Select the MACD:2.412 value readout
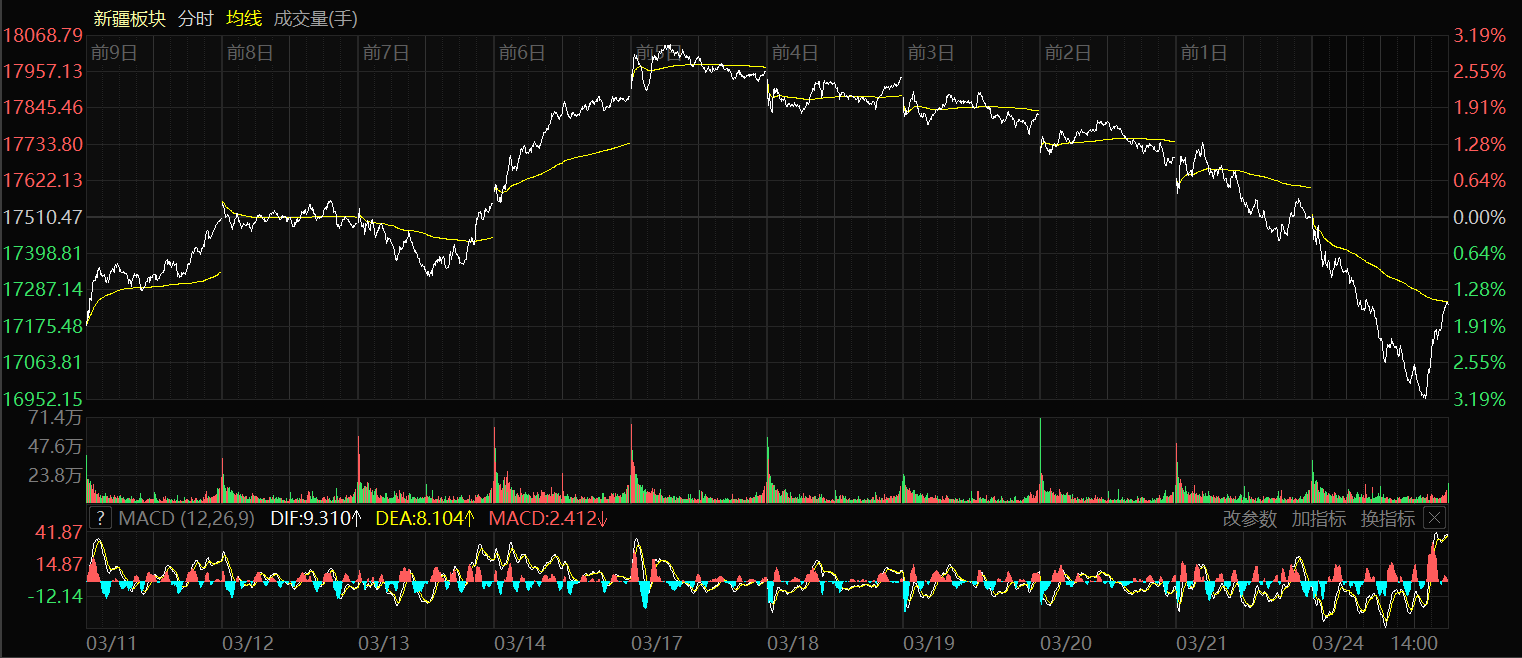Screen dimensions: 1522x658 point(548,518)
